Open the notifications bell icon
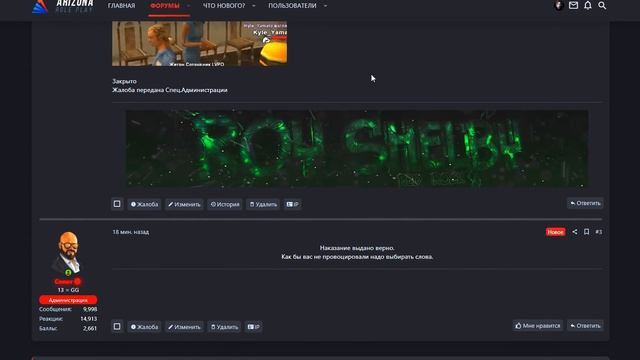The image size is (640, 360). pos(588,5)
